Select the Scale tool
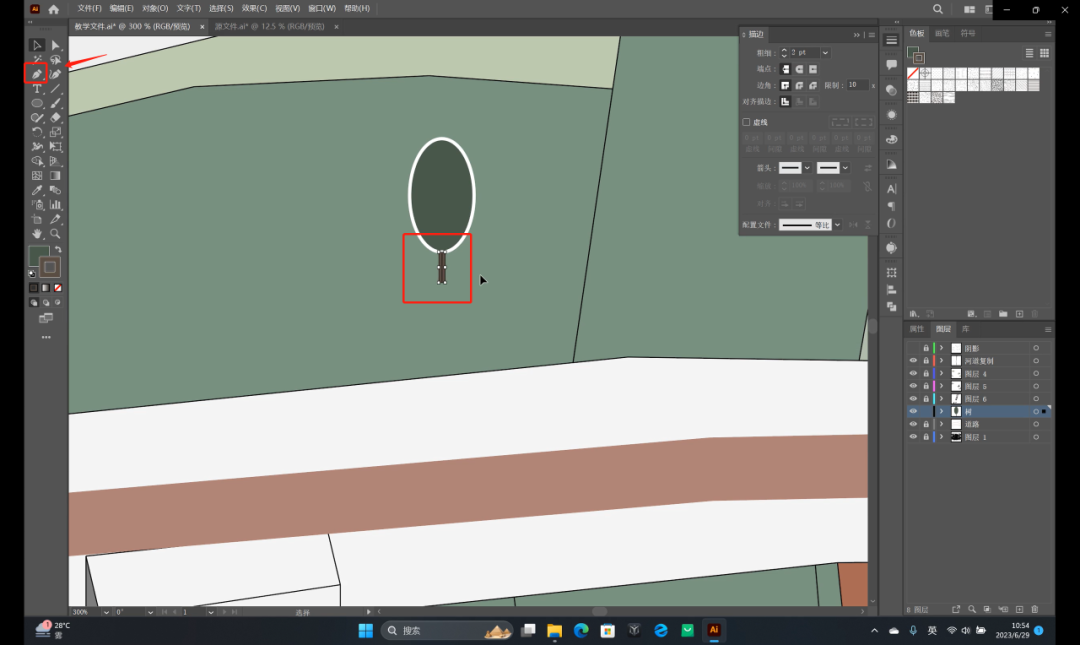 click(x=56, y=132)
